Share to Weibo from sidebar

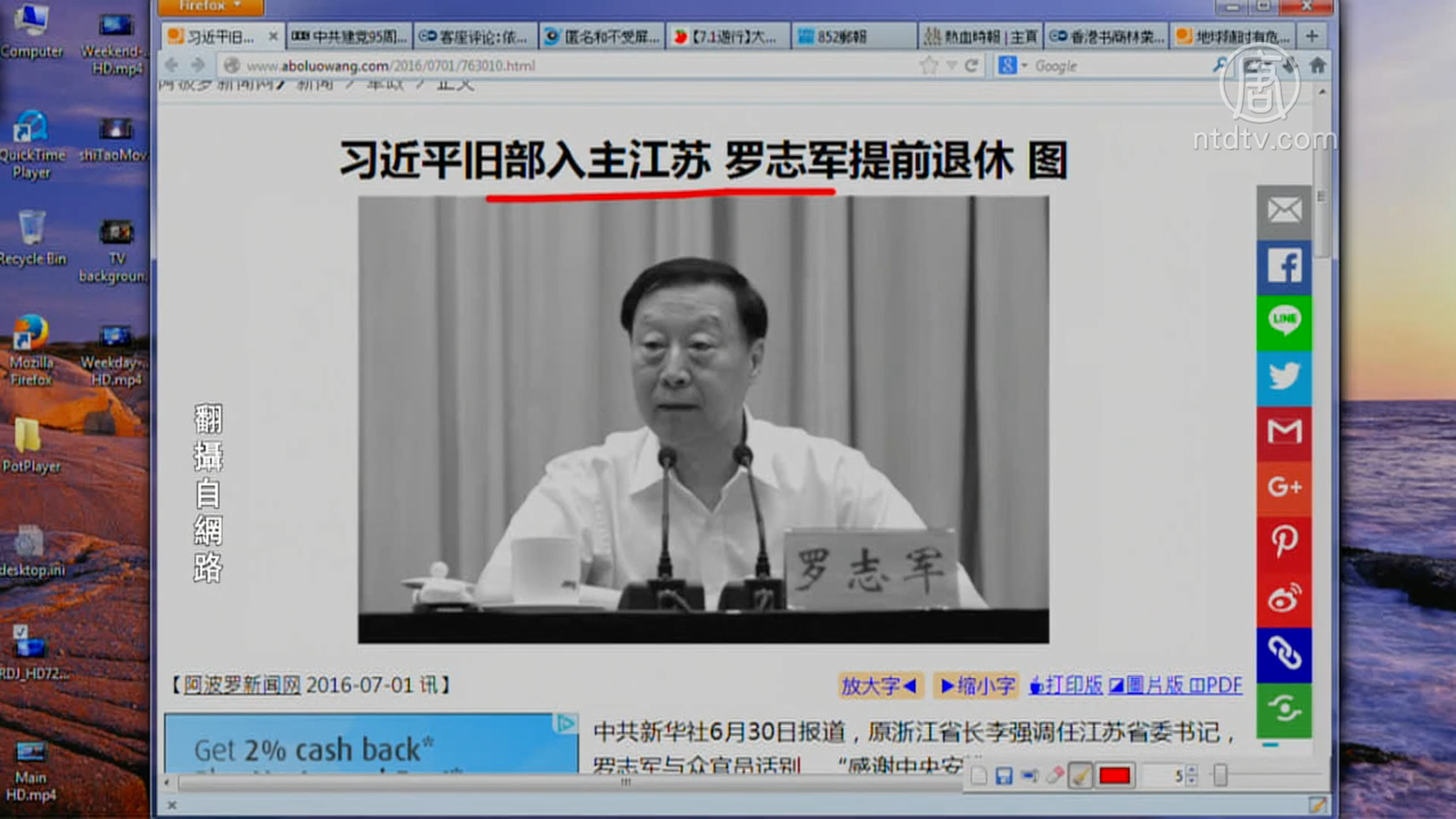click(x=1284, y=598)
